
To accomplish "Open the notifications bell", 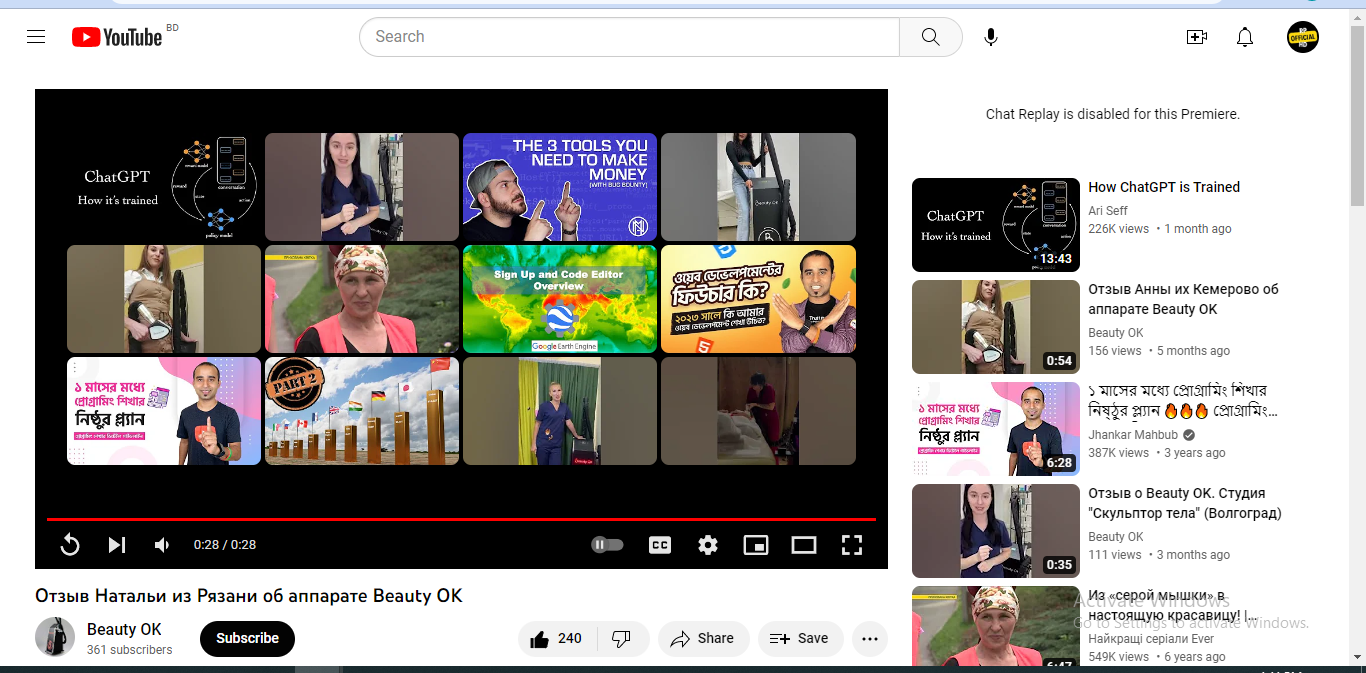I will click(x=1245, y=37).
